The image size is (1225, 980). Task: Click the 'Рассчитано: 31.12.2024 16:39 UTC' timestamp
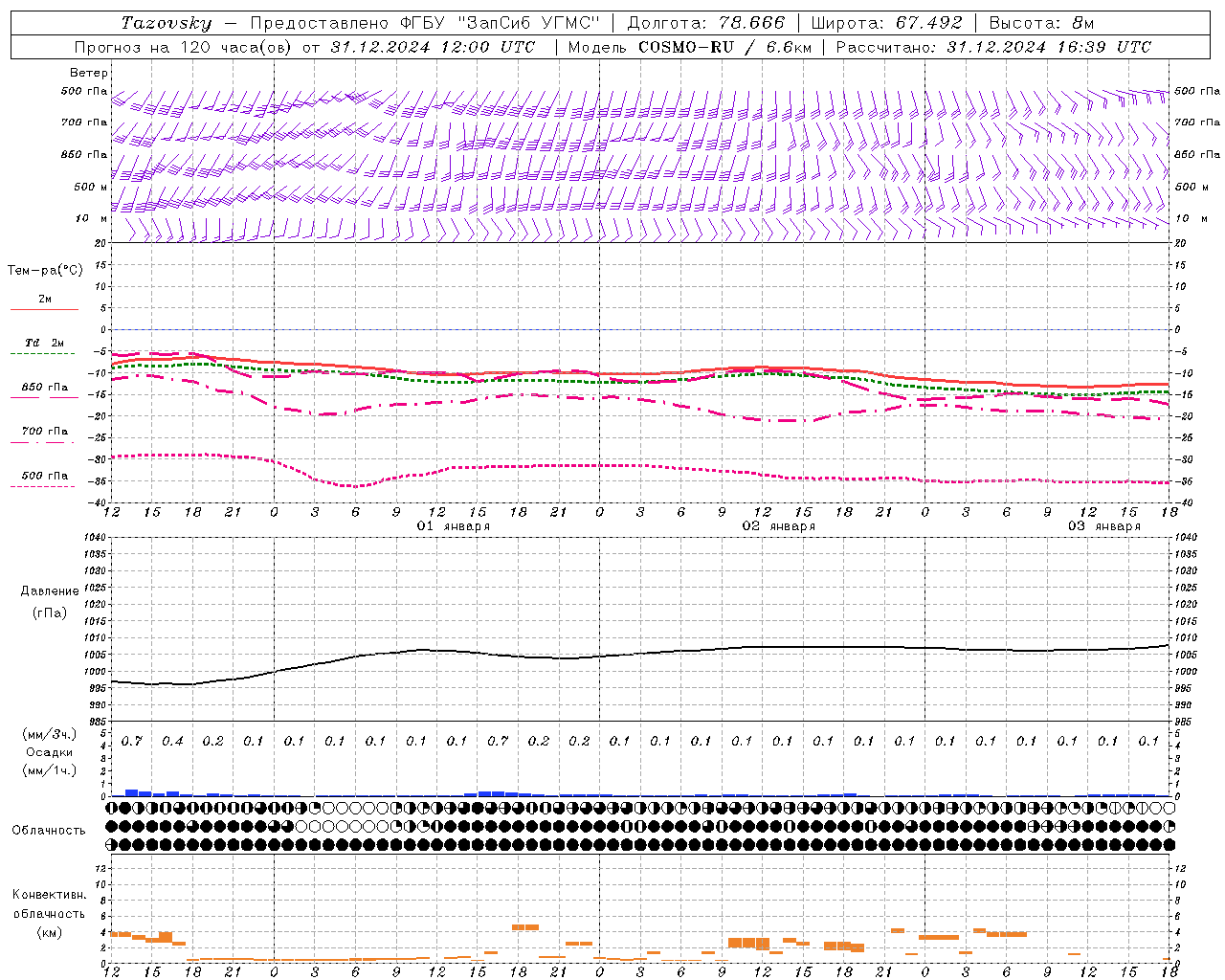993,47
